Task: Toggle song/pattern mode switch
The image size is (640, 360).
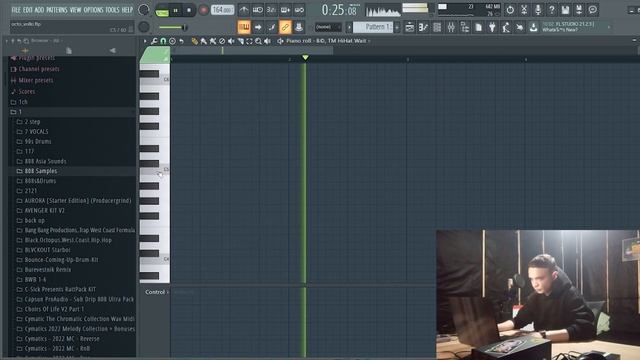Action: (x=162, y=10)
